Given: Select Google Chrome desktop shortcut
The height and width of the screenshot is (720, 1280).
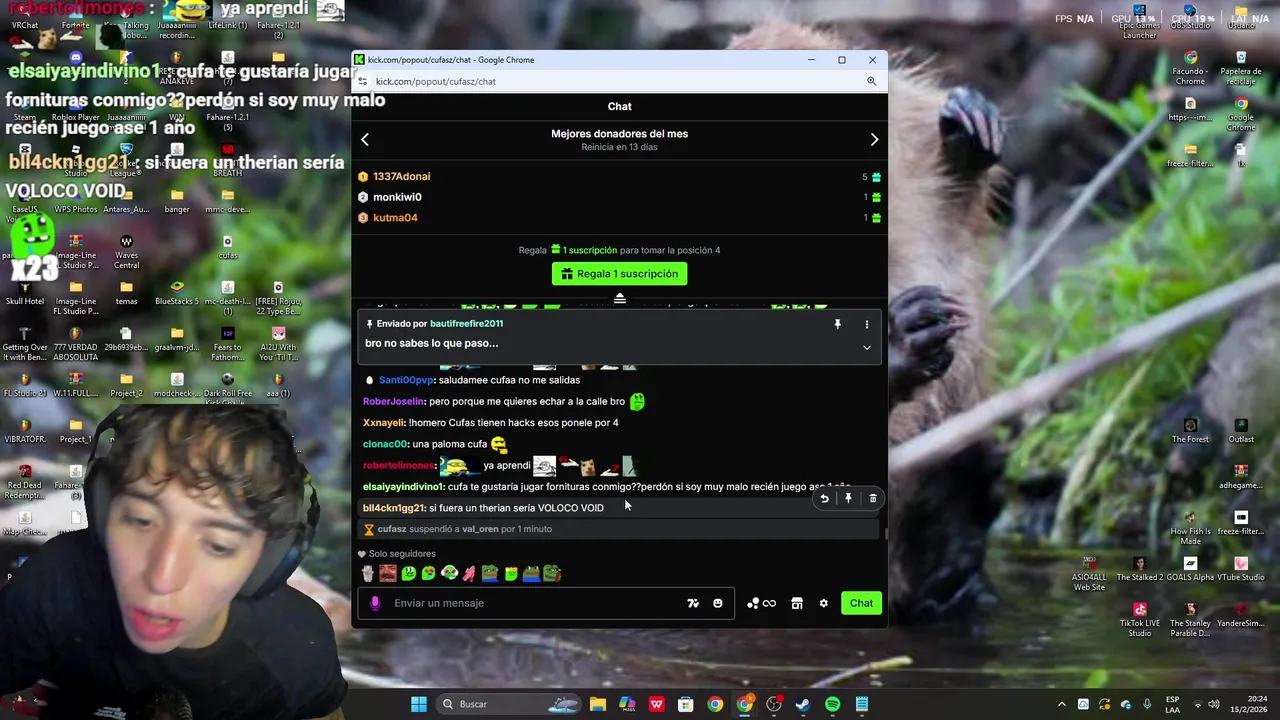Looking at the screenshot, I should tap(1241, 114).
